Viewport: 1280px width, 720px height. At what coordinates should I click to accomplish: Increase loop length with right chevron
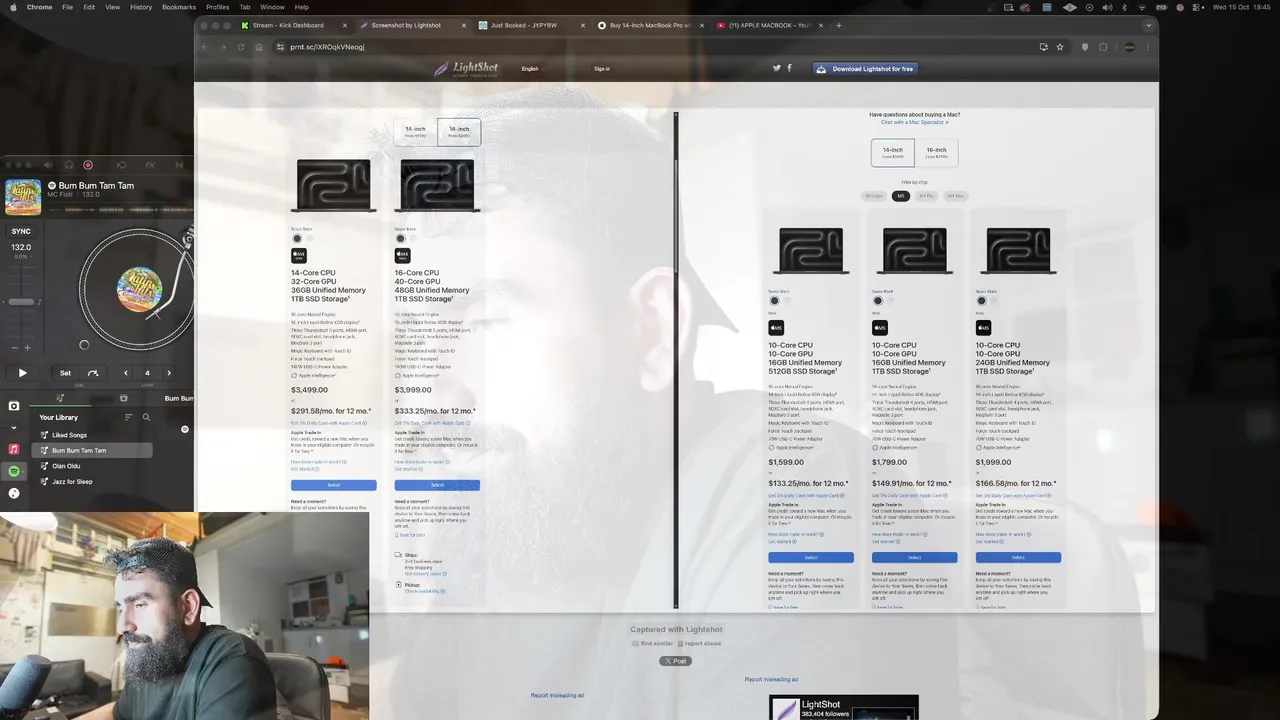pos(169,373)
